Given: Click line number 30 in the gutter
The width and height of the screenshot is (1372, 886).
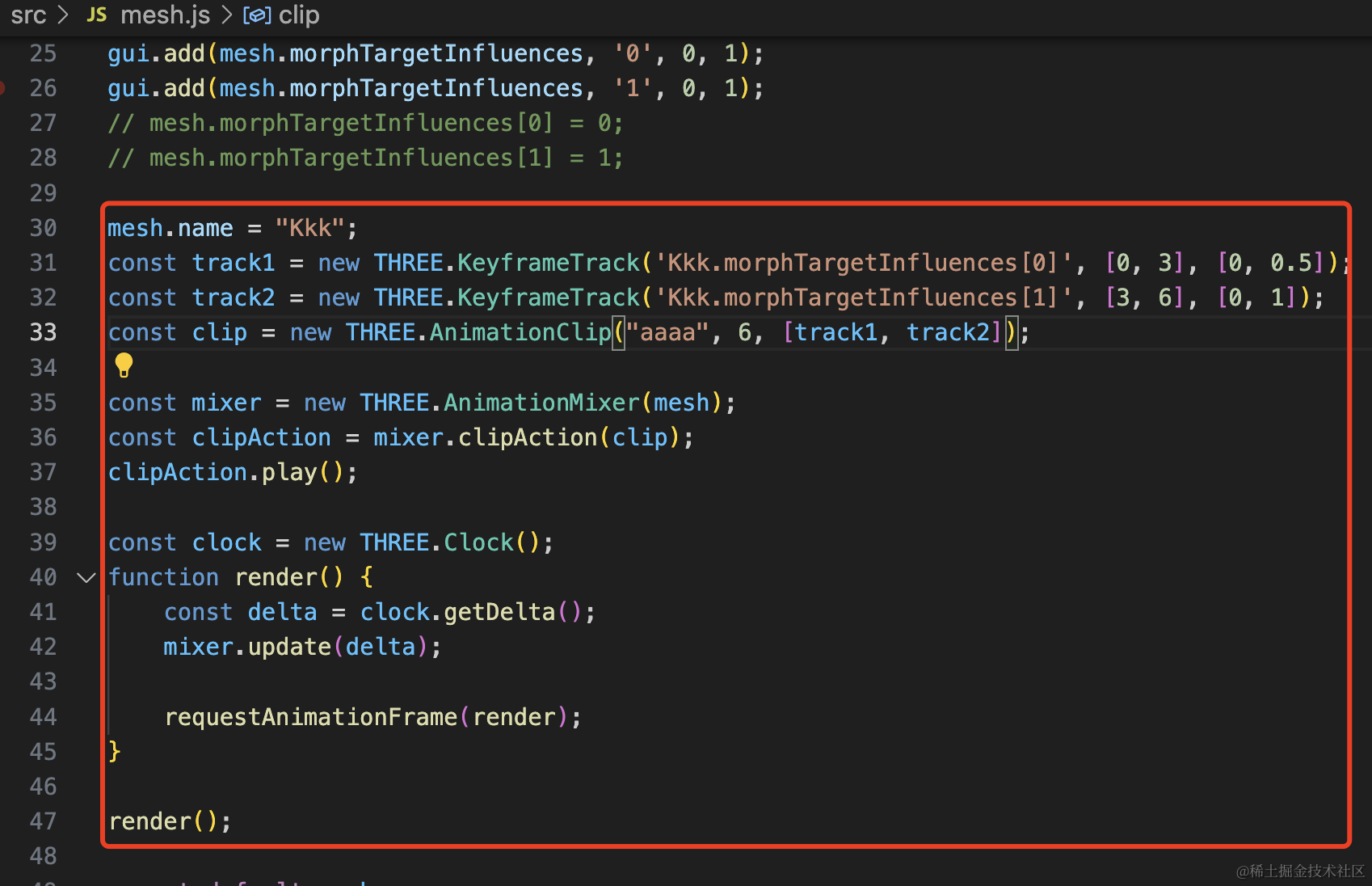Looking at the screenshot, I should (x=43, y=228).
